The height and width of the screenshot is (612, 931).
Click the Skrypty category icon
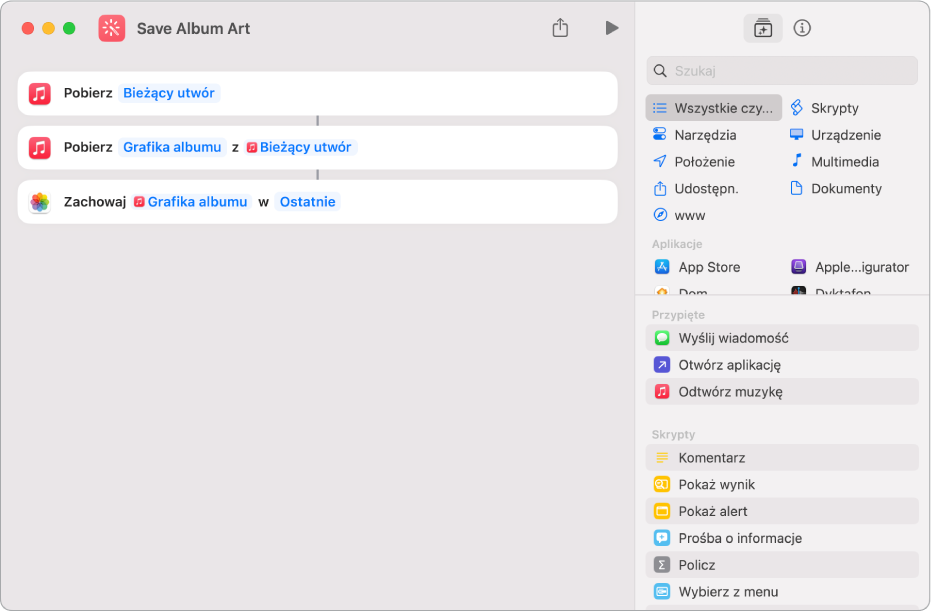(x=797, y=108)
